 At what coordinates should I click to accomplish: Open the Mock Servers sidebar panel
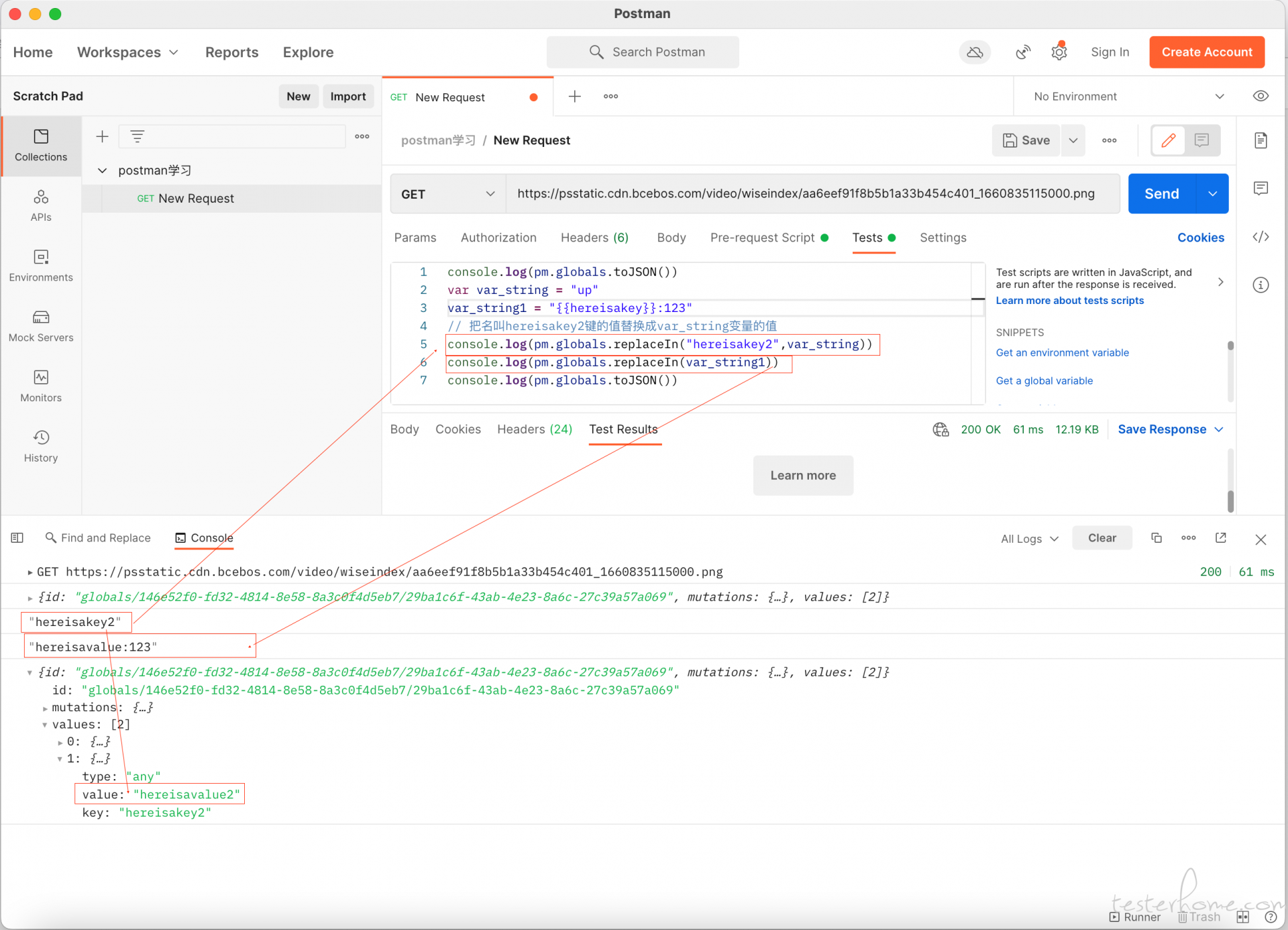(x=41, y=327)
